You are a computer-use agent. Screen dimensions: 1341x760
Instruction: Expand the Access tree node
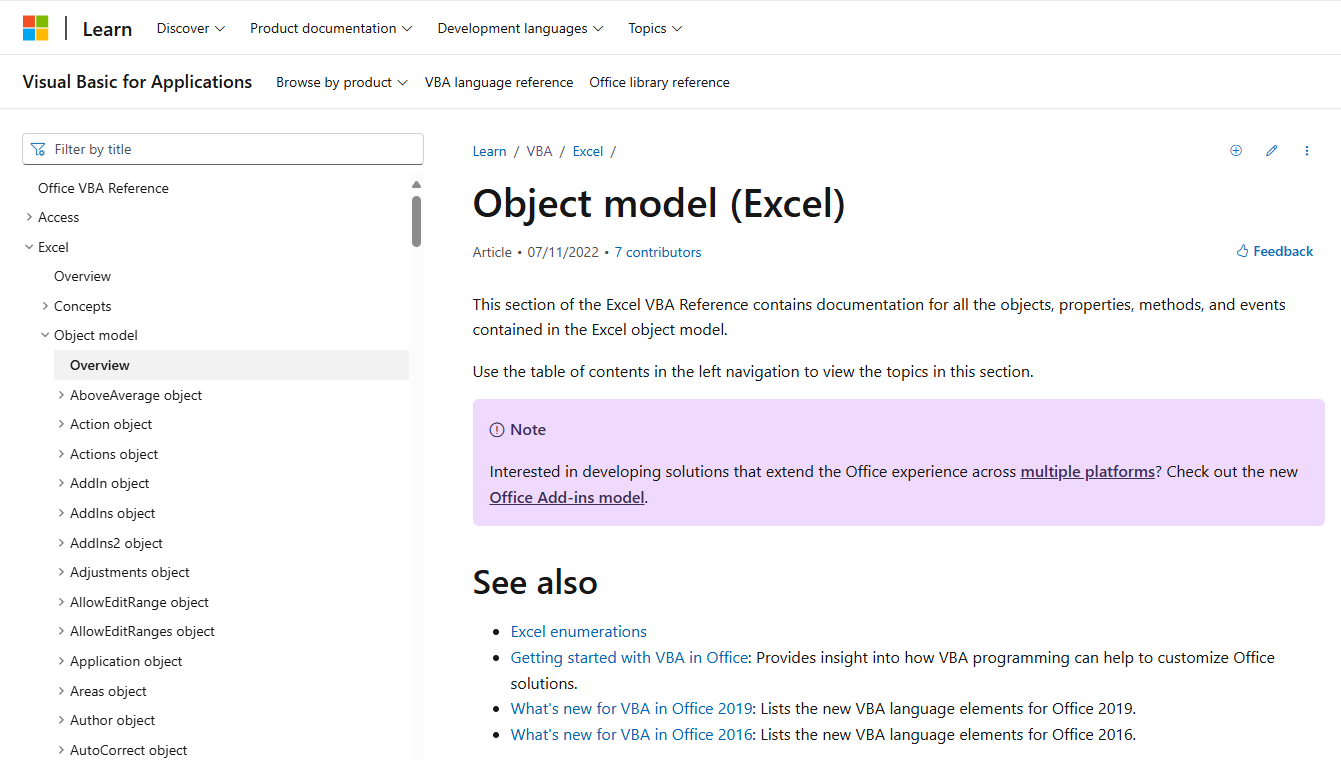(29, 217)
